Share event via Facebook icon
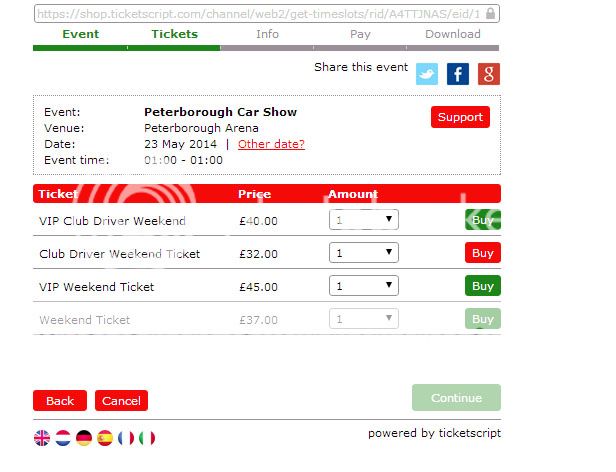The width and height of the screenshot is (616, 472). pos(458,74)
